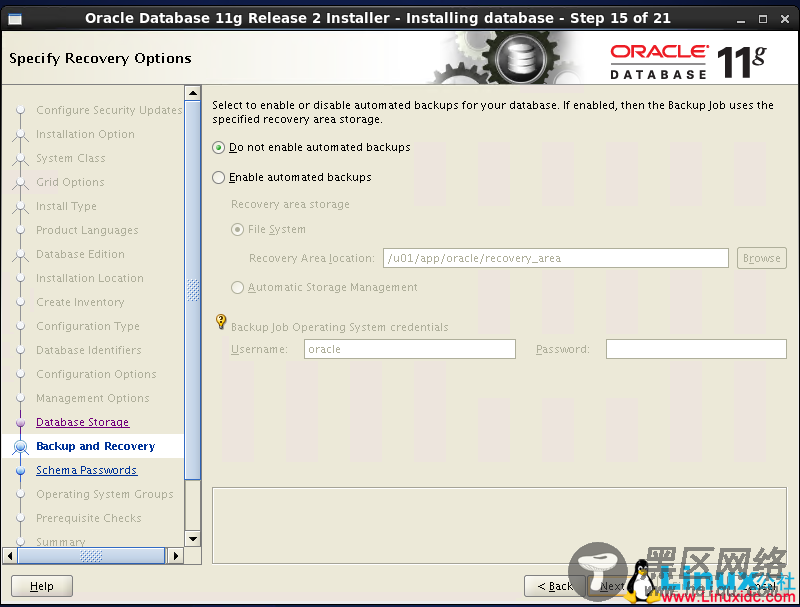Click the Product Languages step
800x607 pixels.
tap(87, 230)
